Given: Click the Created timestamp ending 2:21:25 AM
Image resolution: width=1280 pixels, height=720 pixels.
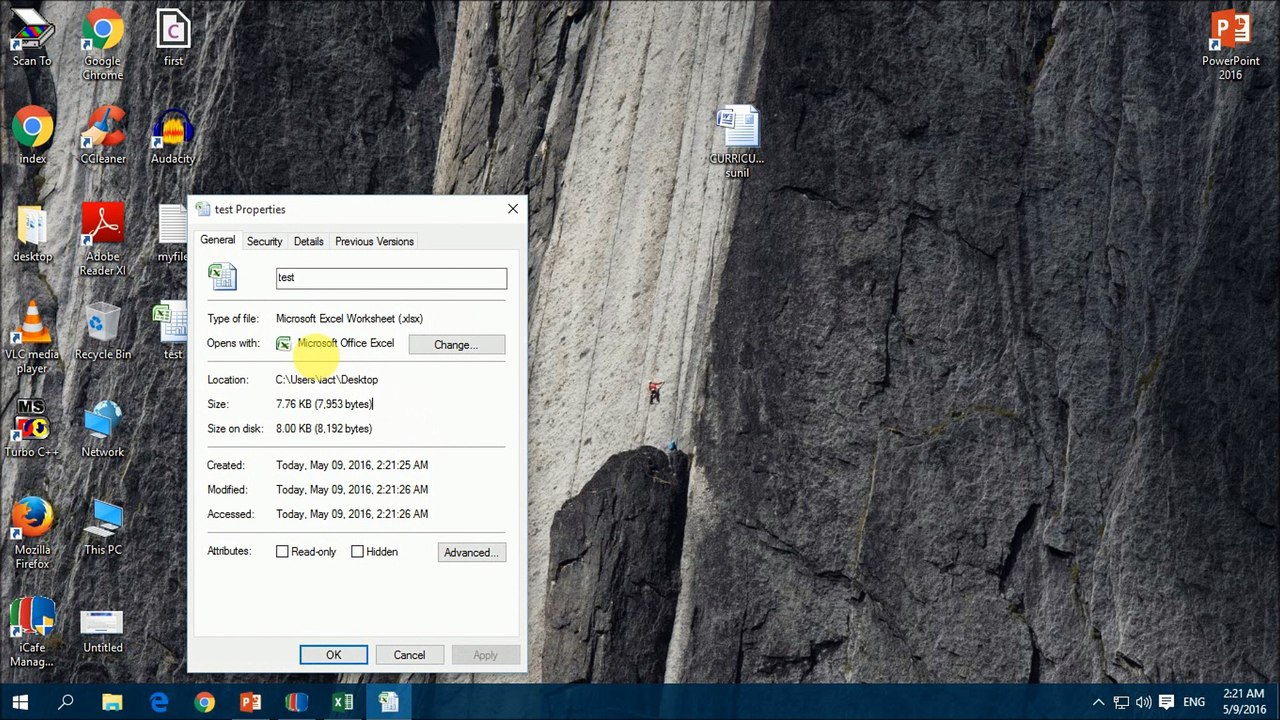Looking at the screenshot, I should click(352, 465).
